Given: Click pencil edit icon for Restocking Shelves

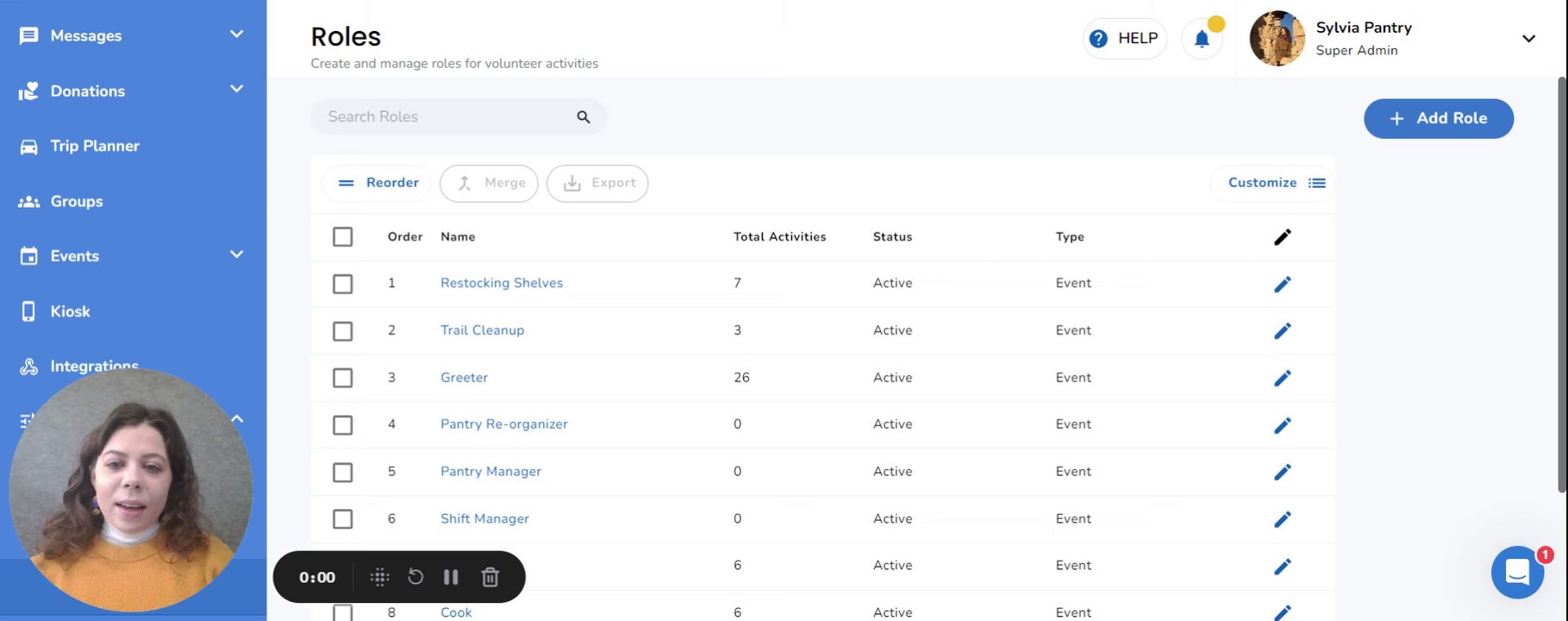Looking at the screenshot, I should (x=1282, y=284).
